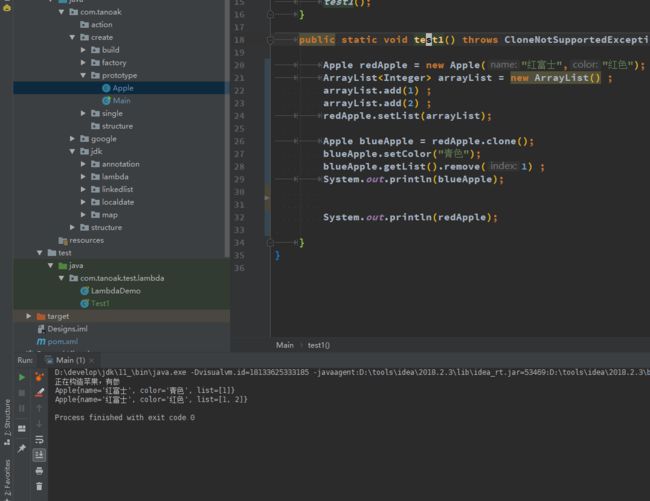
Task: Expand the single package
Action: click(x=83, y=113)
